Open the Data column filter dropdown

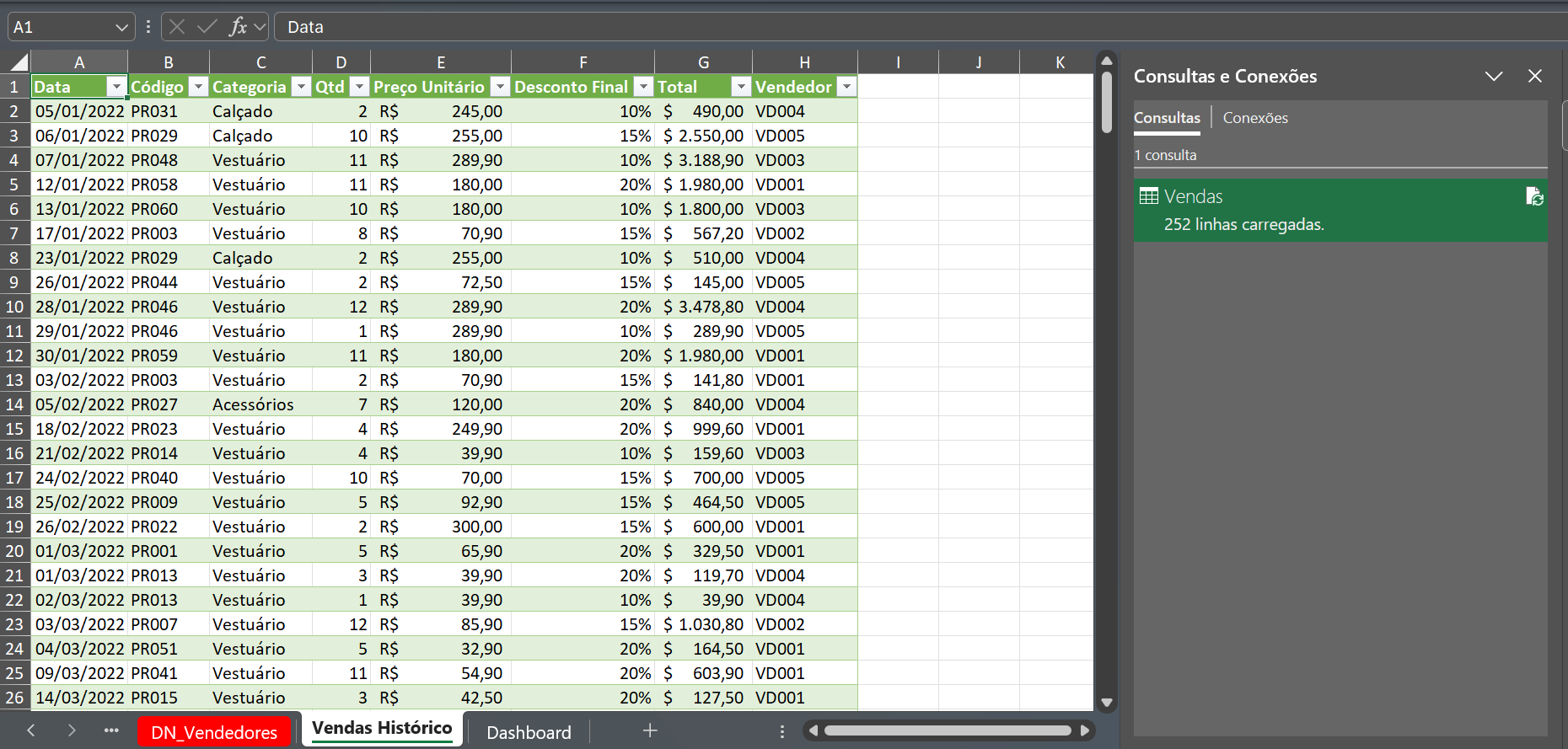[x=116, y=87]
